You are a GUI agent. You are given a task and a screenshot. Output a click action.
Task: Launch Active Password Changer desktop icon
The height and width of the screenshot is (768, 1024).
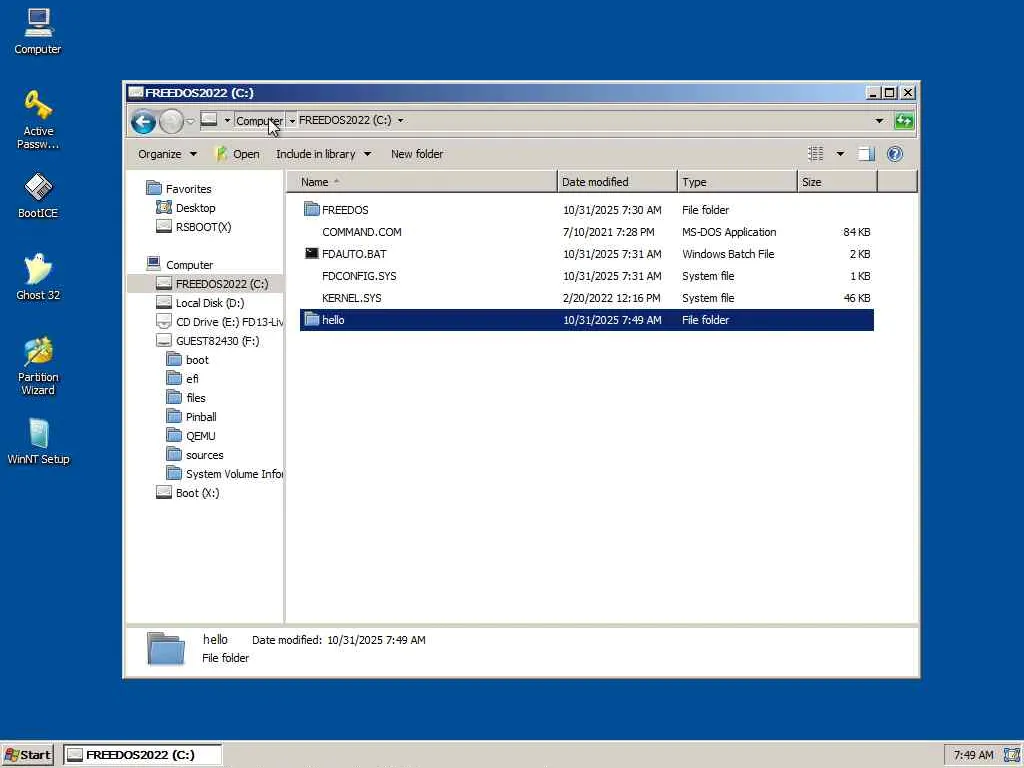38,120
